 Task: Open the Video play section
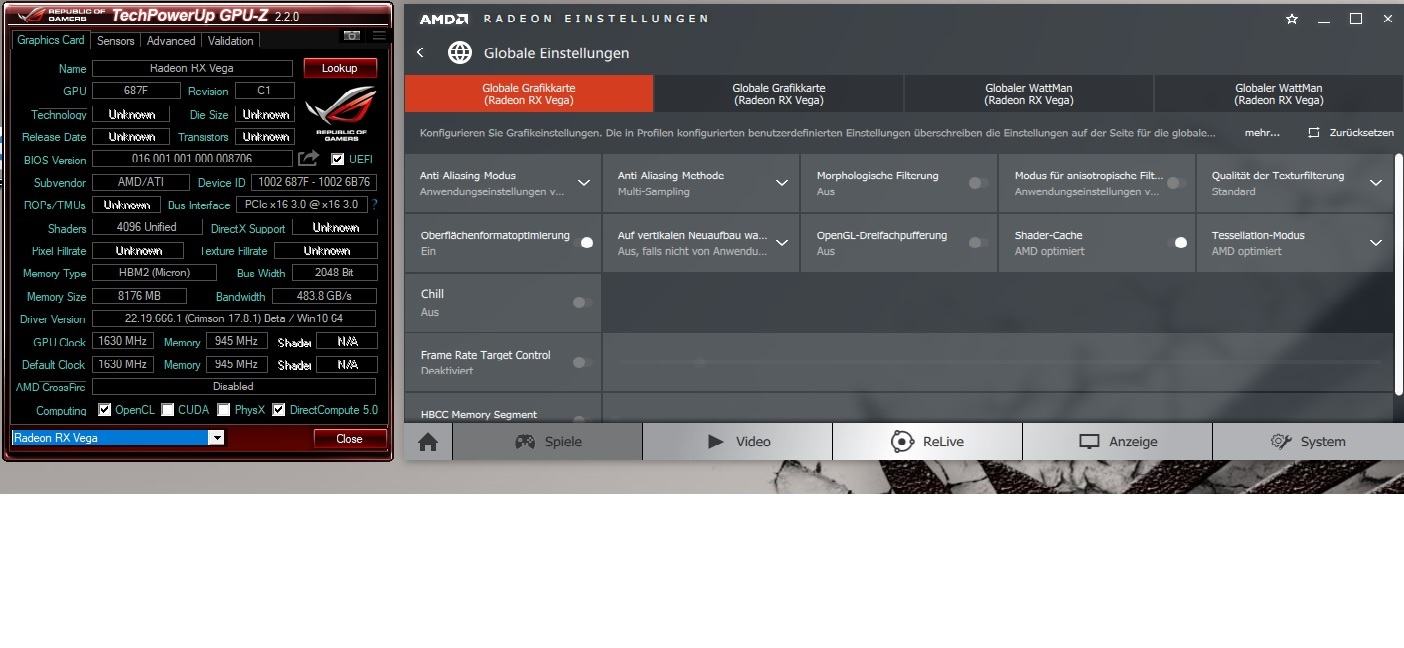click(738, 441)
